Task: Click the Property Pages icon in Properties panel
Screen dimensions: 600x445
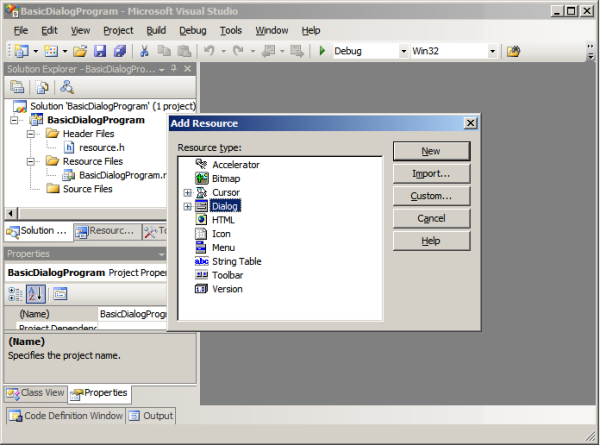Action: pyautogui.click(x=60, y=294)
